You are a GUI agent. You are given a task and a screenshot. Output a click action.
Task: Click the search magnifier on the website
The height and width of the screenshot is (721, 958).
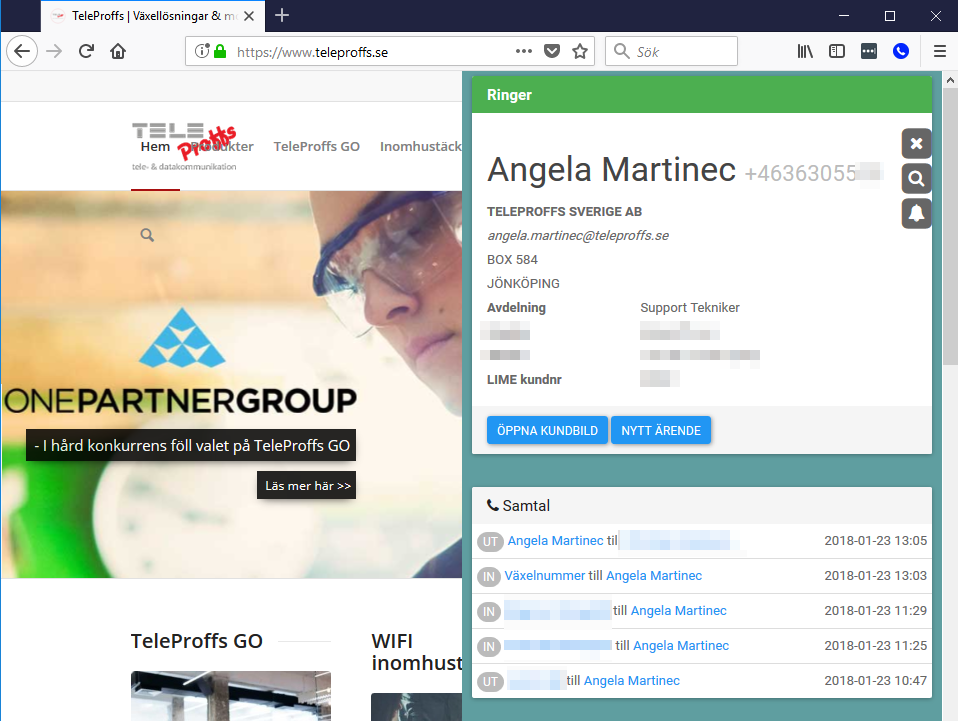coord(147,235)
